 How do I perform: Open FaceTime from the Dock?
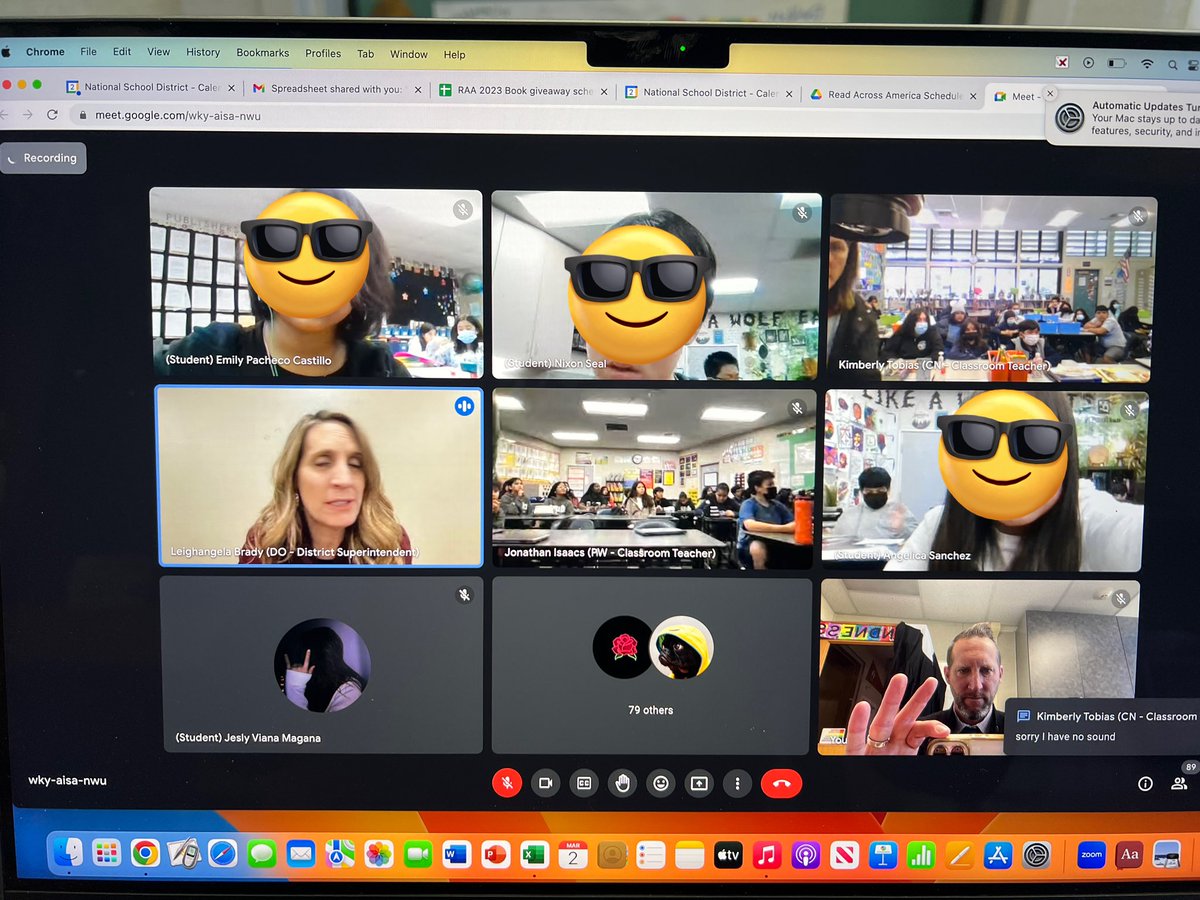[x=418, y=855]
